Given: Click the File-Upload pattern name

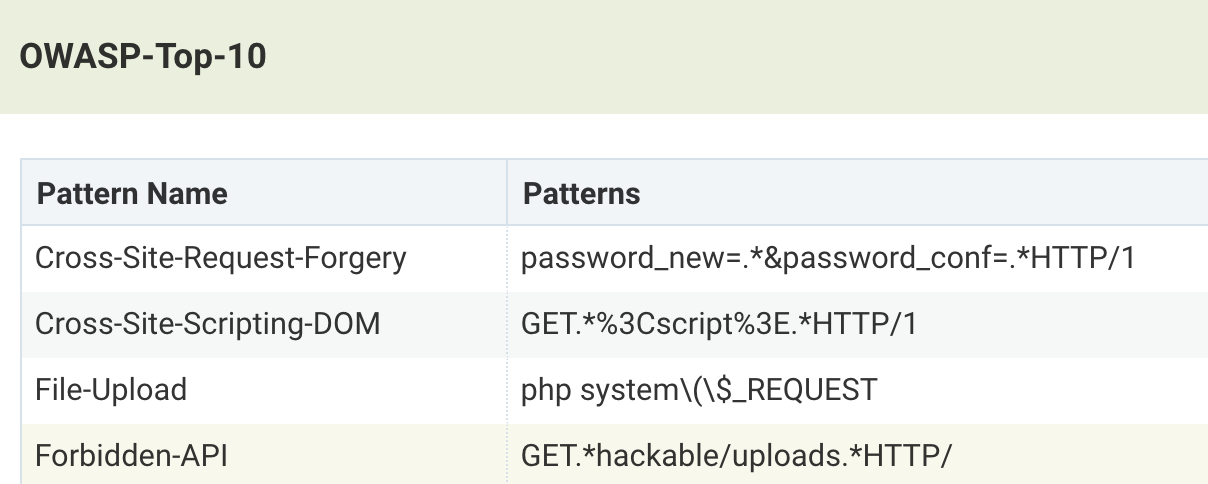Looking at the screenshot, I should pyautogui.click(x=111, y=389).
